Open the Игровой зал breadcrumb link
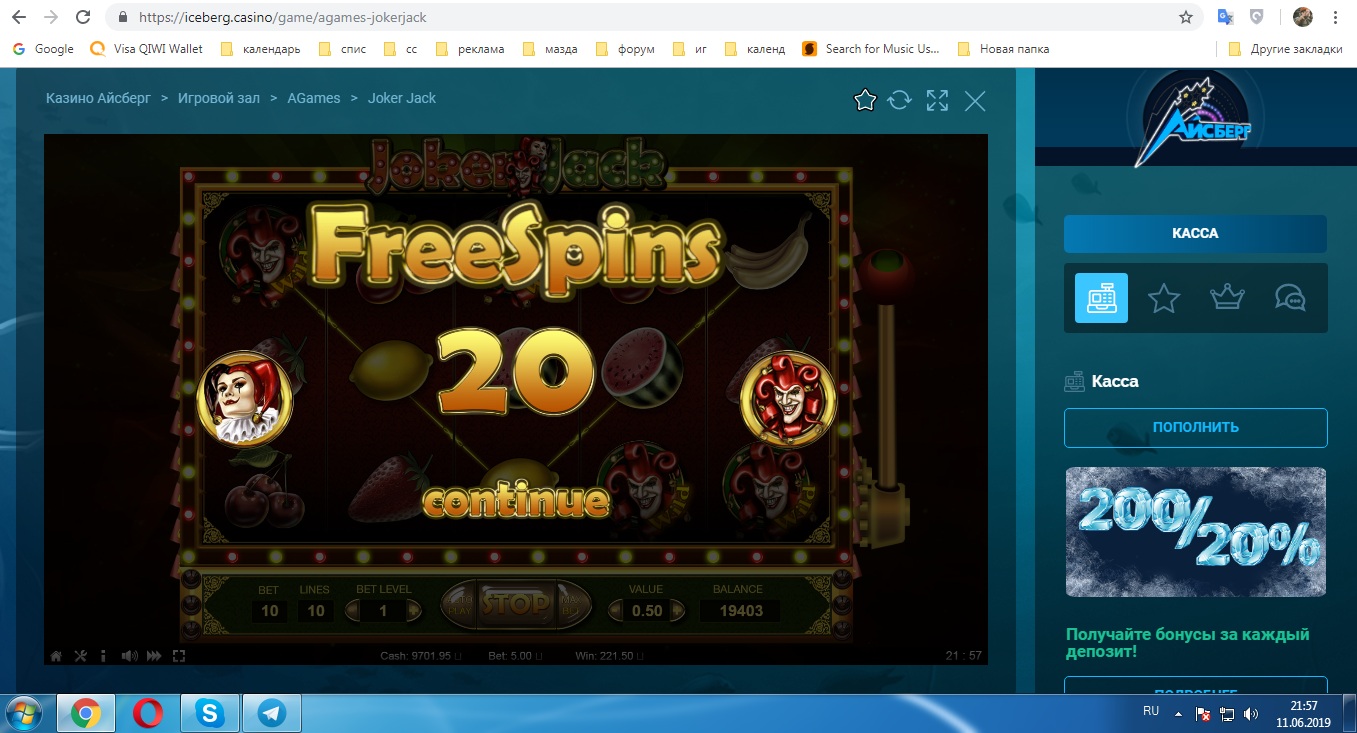The image size is (1357, 733). pyautogui.click(x=219, y=98)
